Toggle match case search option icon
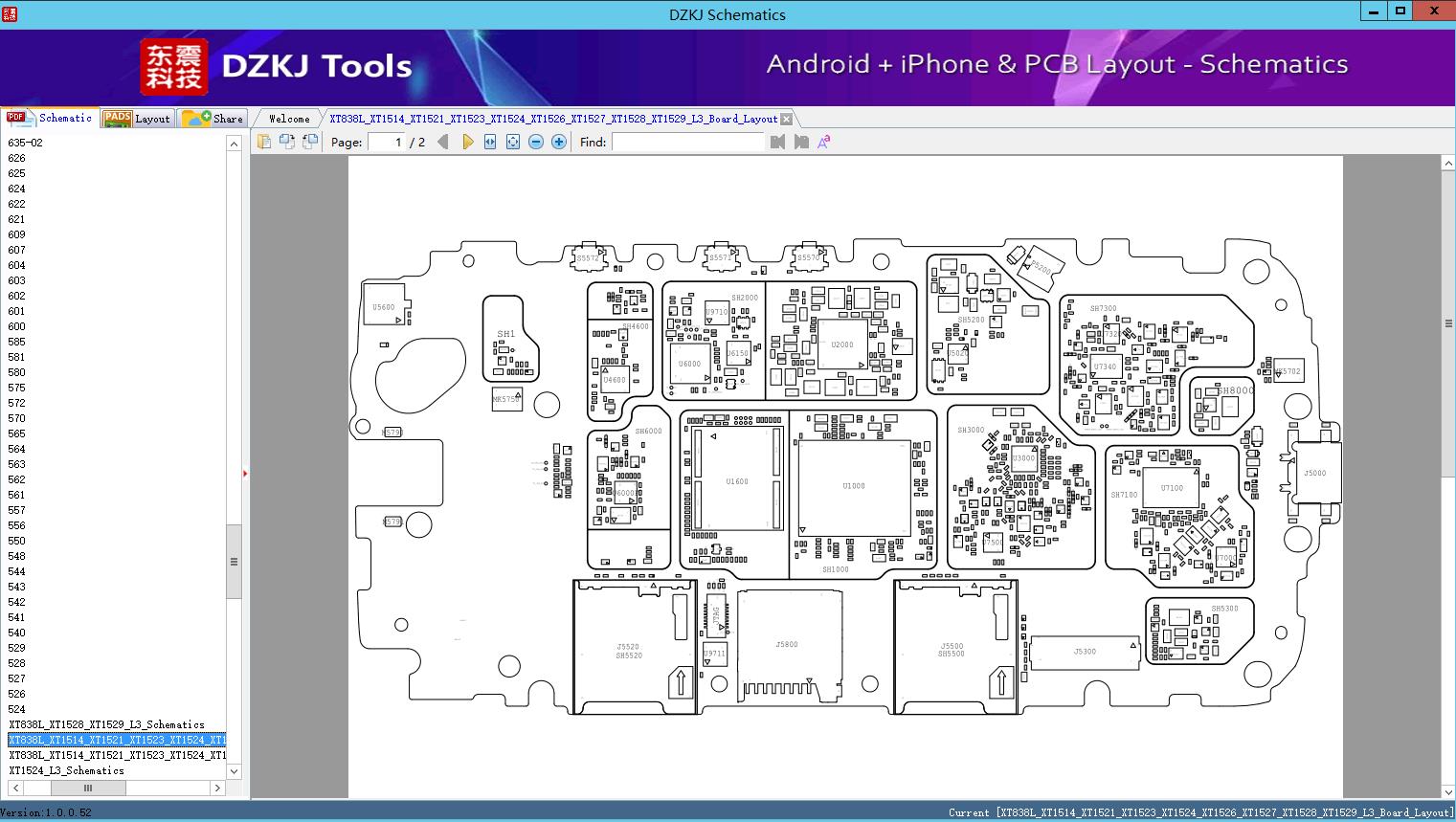The width and height of the screenshot is (1456, 822). [823, 142]
